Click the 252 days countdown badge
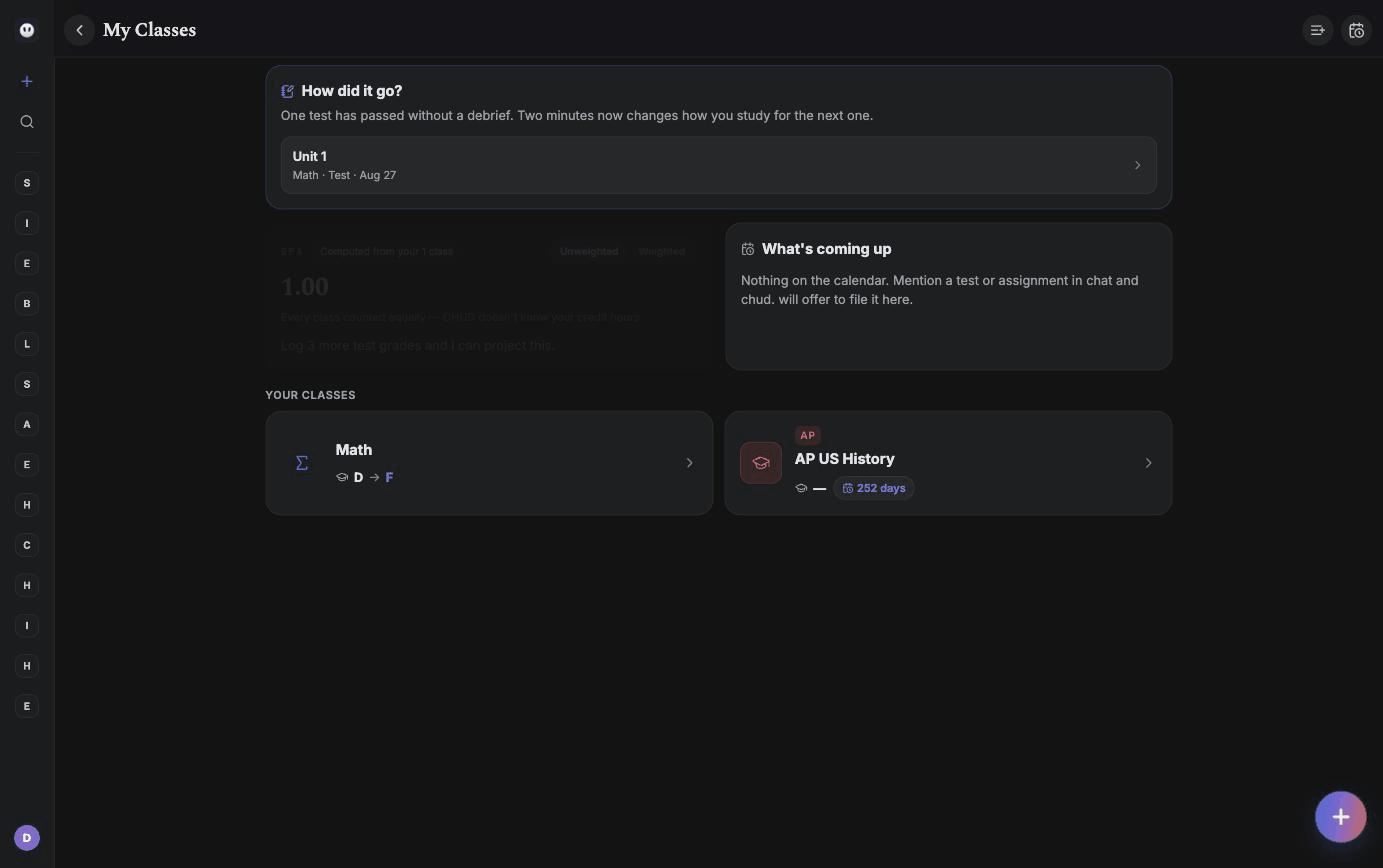The image size is (1383, 868). click(874, 488)
